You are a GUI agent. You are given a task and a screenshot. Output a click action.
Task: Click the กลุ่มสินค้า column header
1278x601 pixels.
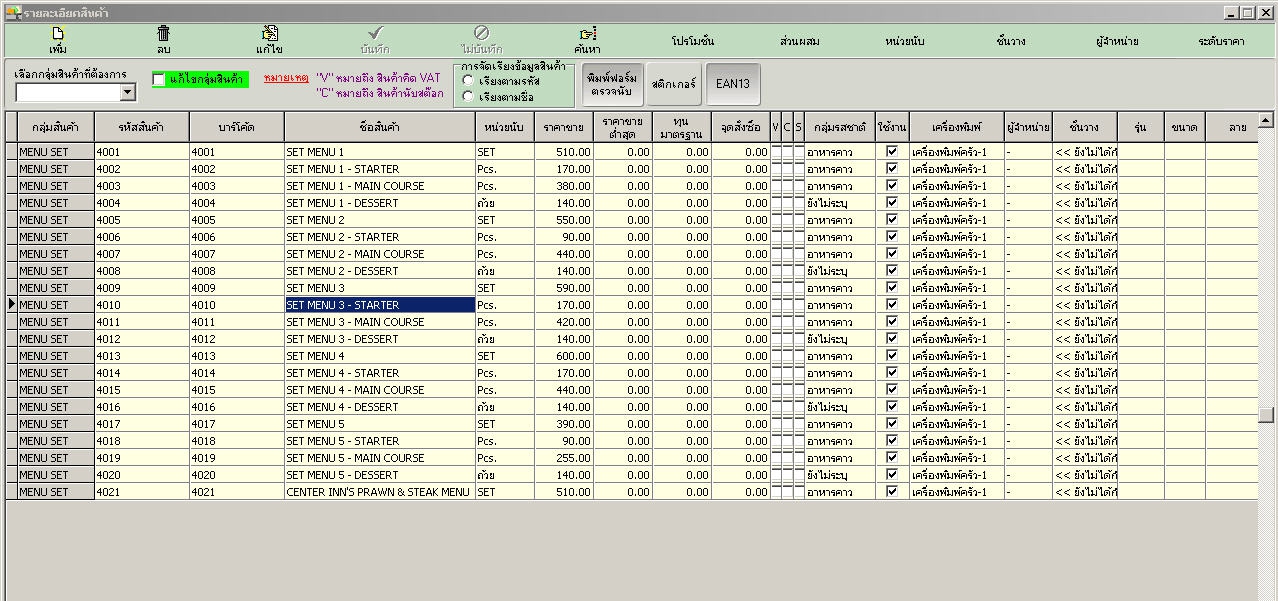pyautogui.click(x=56, y=127)
